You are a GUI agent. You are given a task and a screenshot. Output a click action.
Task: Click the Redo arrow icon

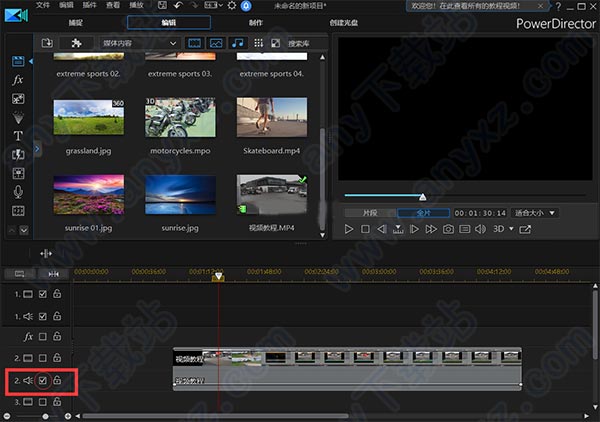(194, 5)
